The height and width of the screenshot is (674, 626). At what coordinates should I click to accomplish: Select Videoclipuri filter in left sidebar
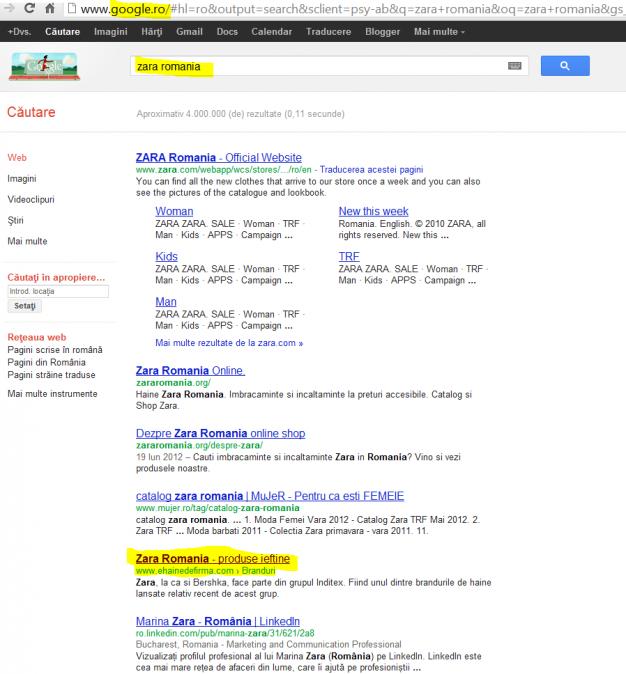point(31,199)
